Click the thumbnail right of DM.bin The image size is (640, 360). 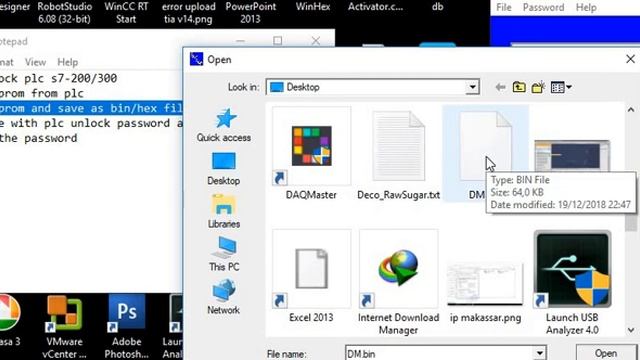(x=572, y=156)
